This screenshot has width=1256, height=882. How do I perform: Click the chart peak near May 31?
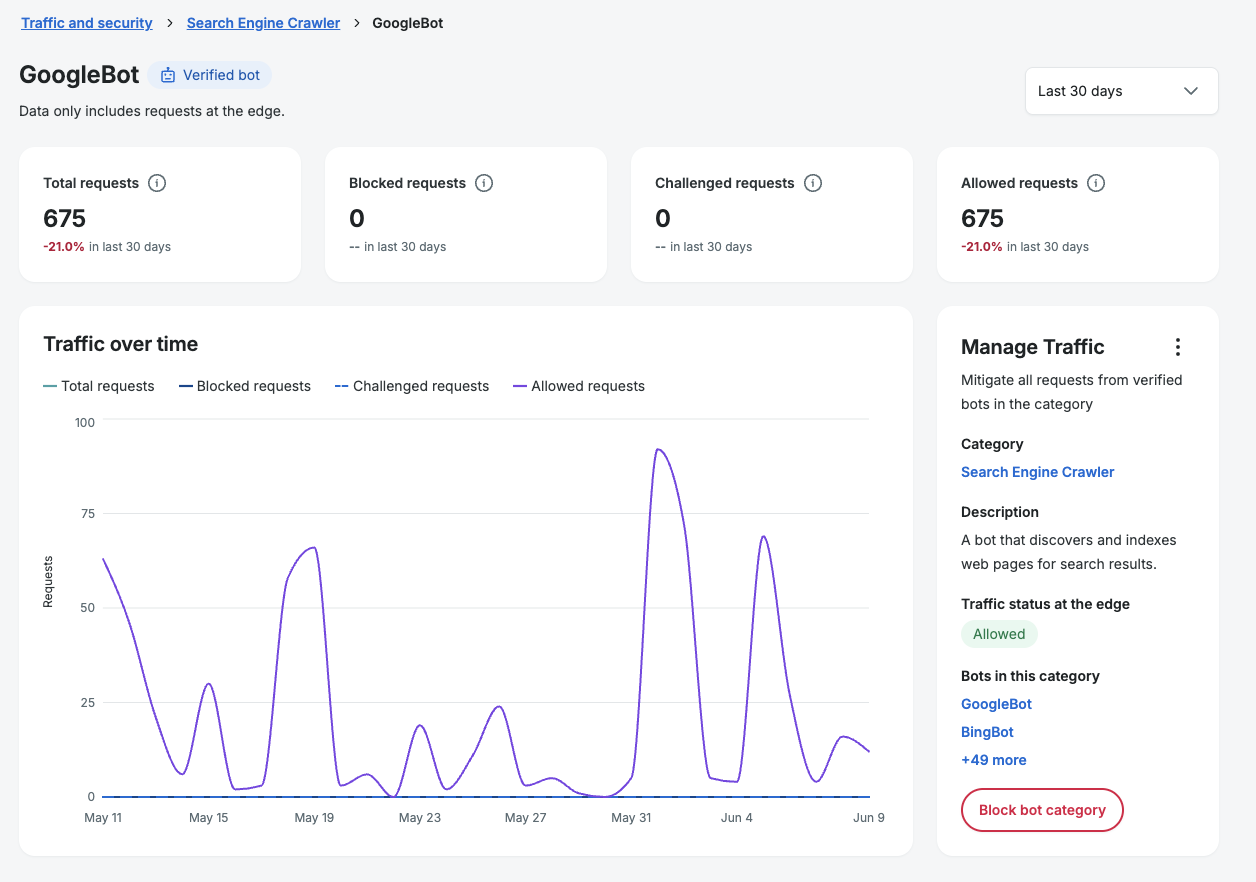tap(658, 449)
